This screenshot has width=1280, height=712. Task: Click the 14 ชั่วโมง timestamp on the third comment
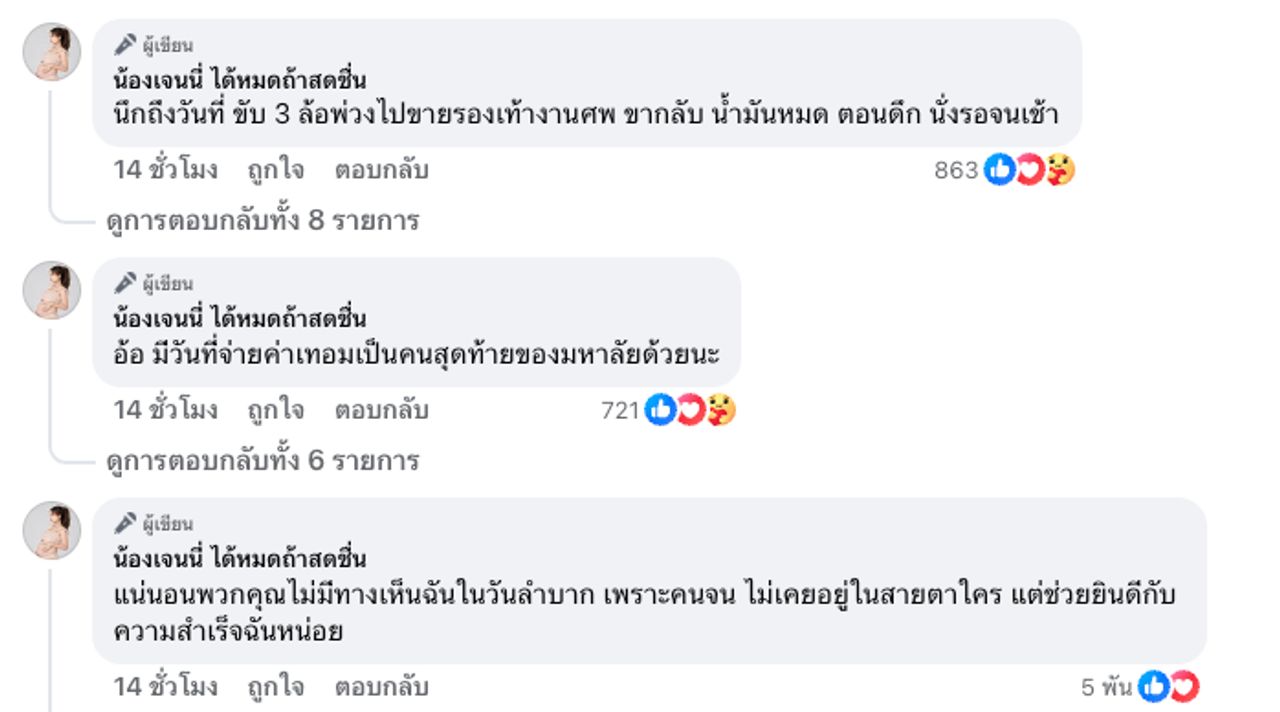click(x=165, y=687)
